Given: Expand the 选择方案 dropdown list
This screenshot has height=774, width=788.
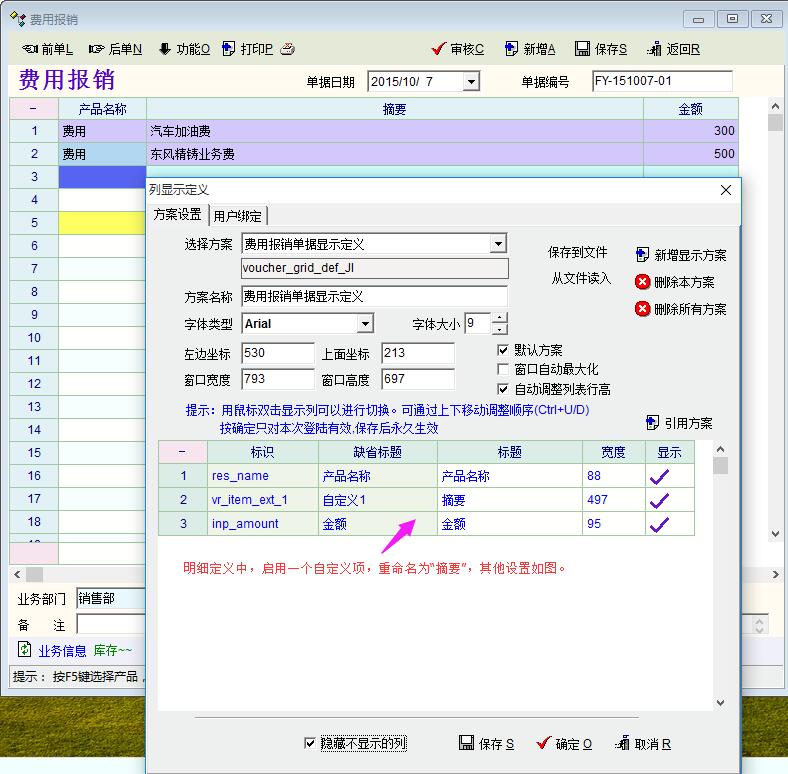Looking at the screenshot, I should tap(498, 244).
